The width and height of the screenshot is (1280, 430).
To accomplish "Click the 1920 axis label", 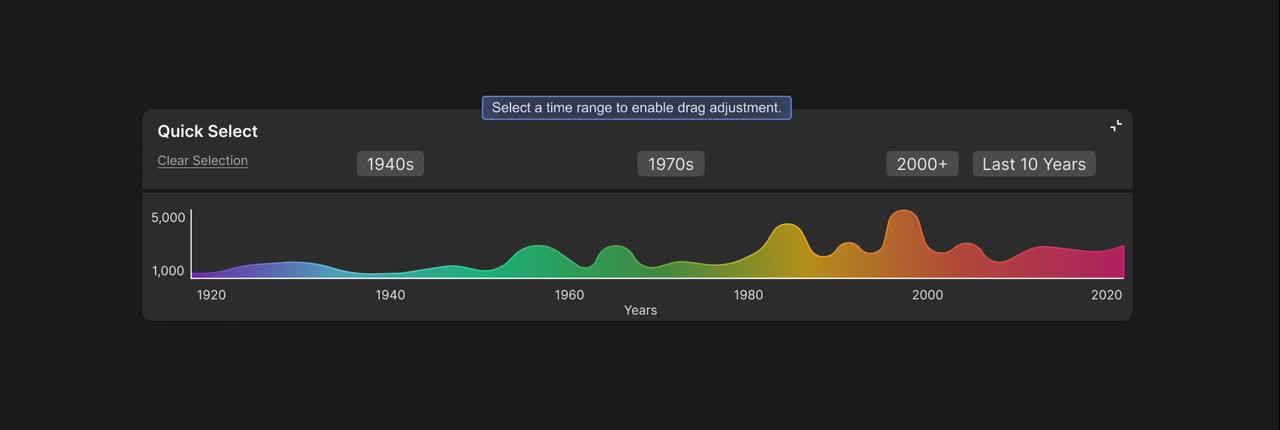I will pyautogui.click(x=211, y=295).
